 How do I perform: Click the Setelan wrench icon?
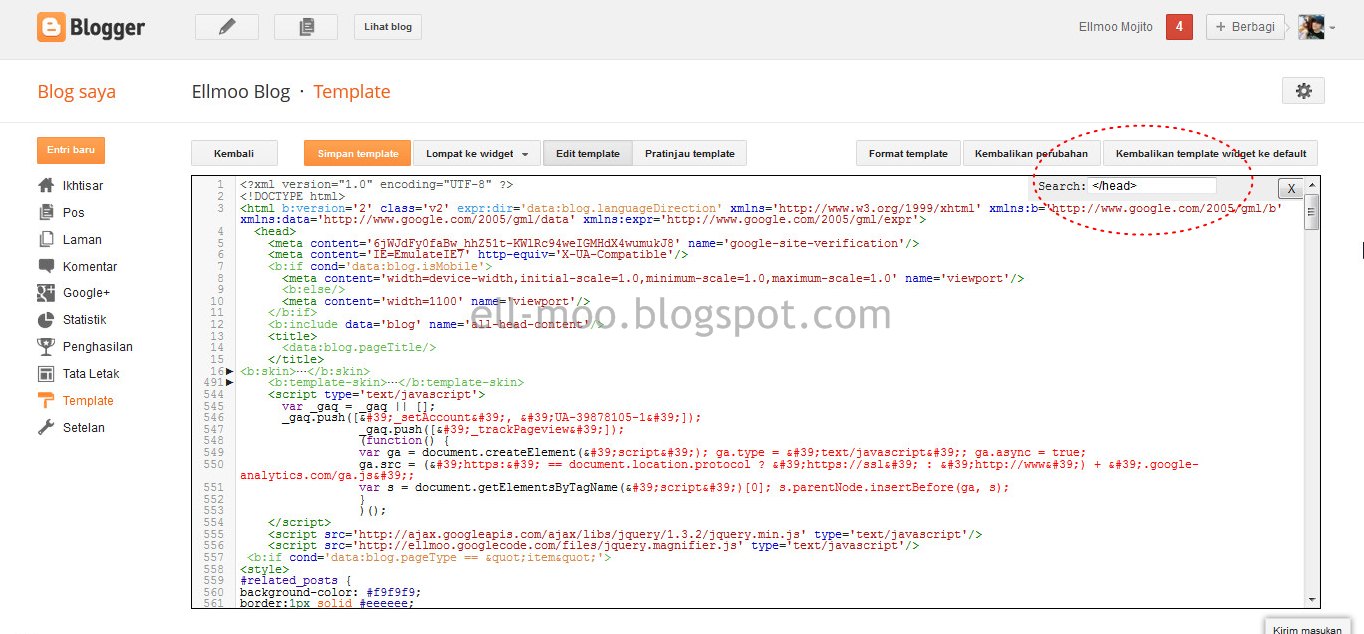tap(46, 428)
